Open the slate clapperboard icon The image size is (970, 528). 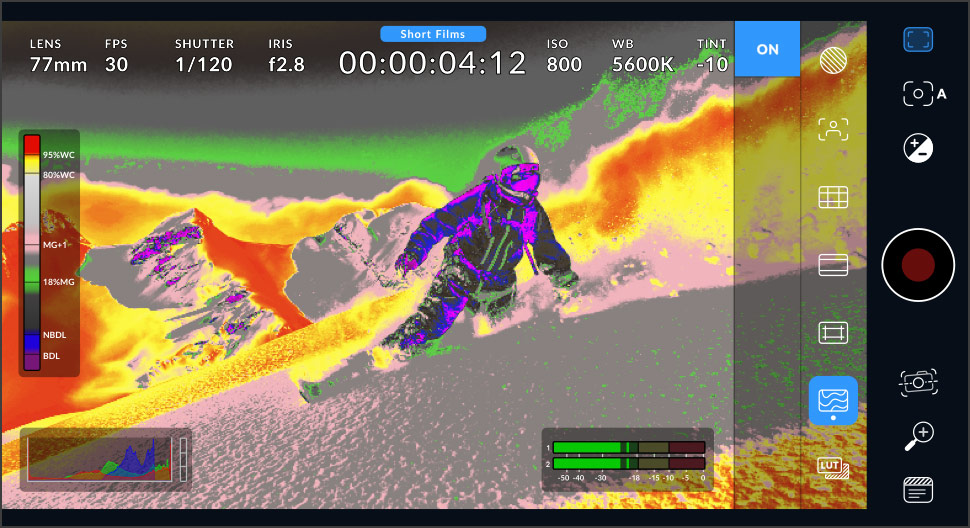tap(918, 489)
